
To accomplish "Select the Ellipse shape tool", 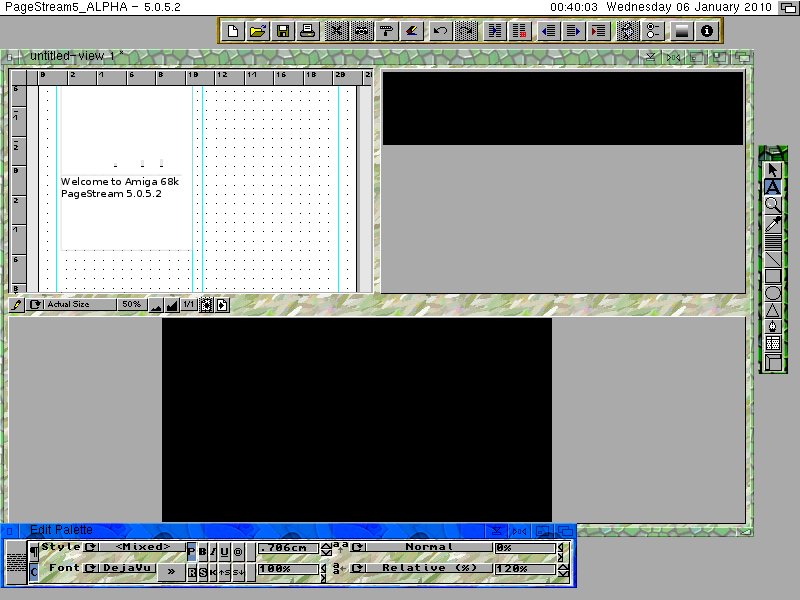I will (x=772, y=293).
